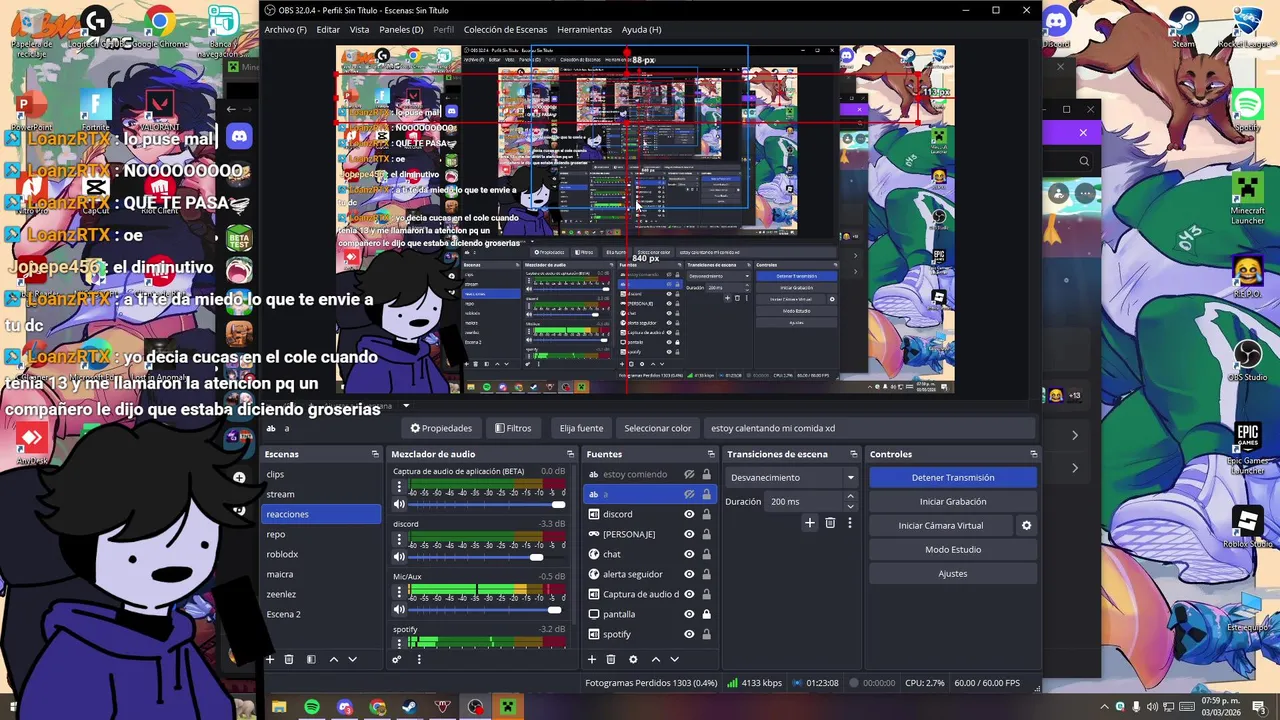
Task: Hide the discord source
Action: click(x=689, y=514)
